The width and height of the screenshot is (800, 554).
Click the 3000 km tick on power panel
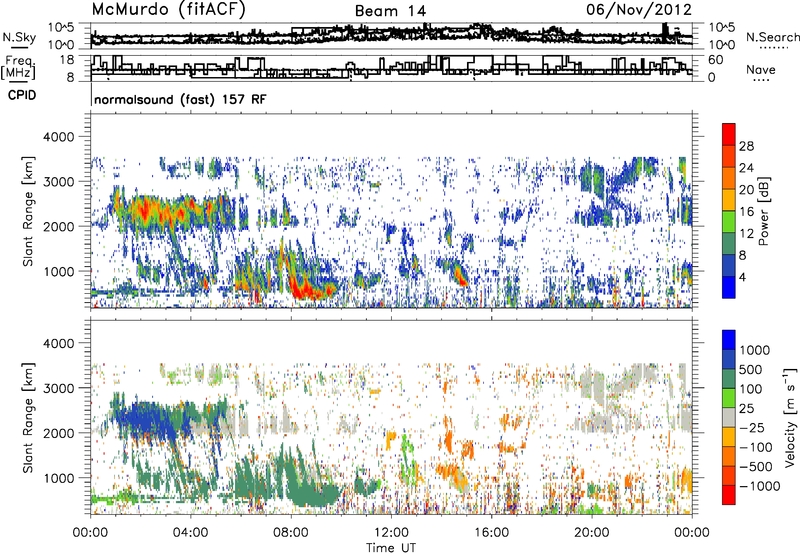58,182
